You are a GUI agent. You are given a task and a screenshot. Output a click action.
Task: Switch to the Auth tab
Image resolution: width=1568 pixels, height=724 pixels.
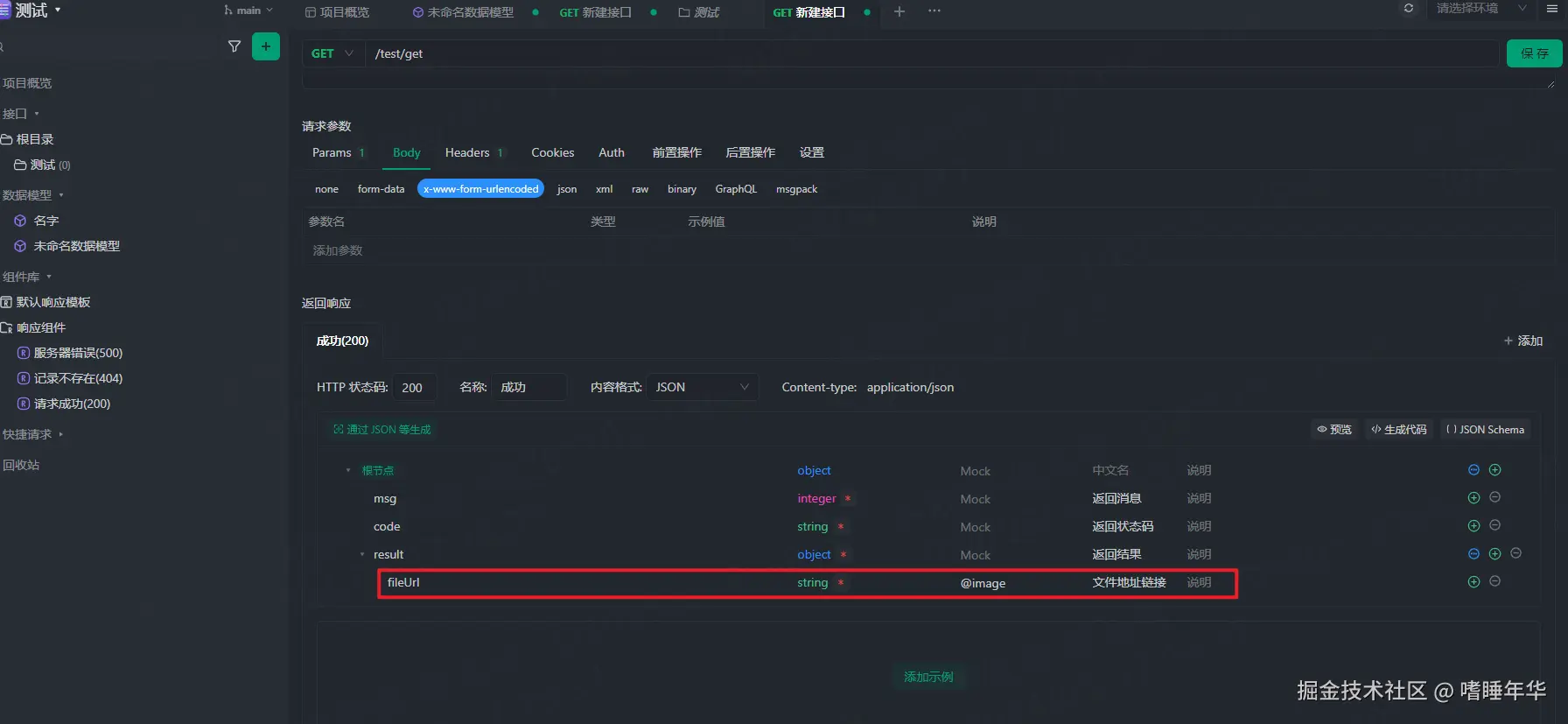point(611,152)
